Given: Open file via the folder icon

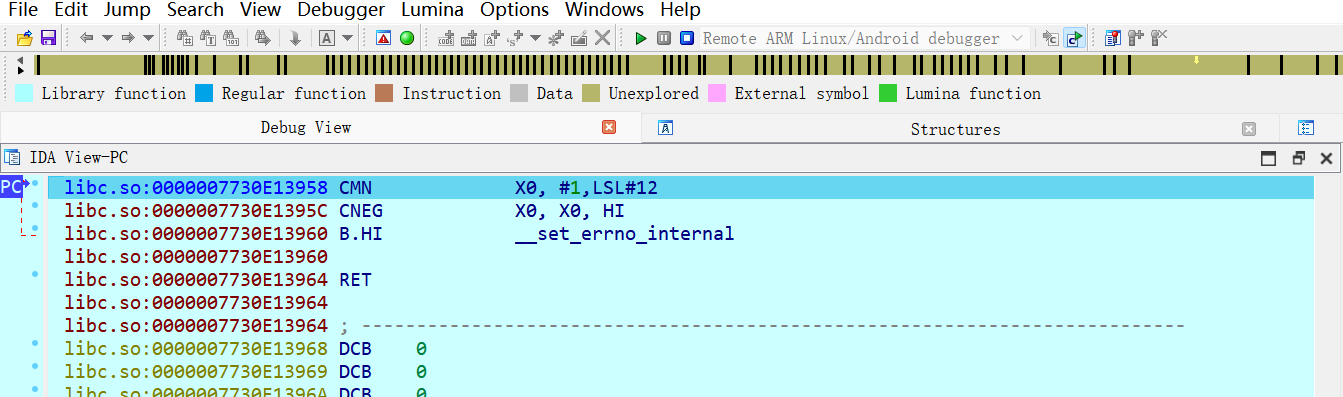Looking at the screenshot, I should coord(25,38).
